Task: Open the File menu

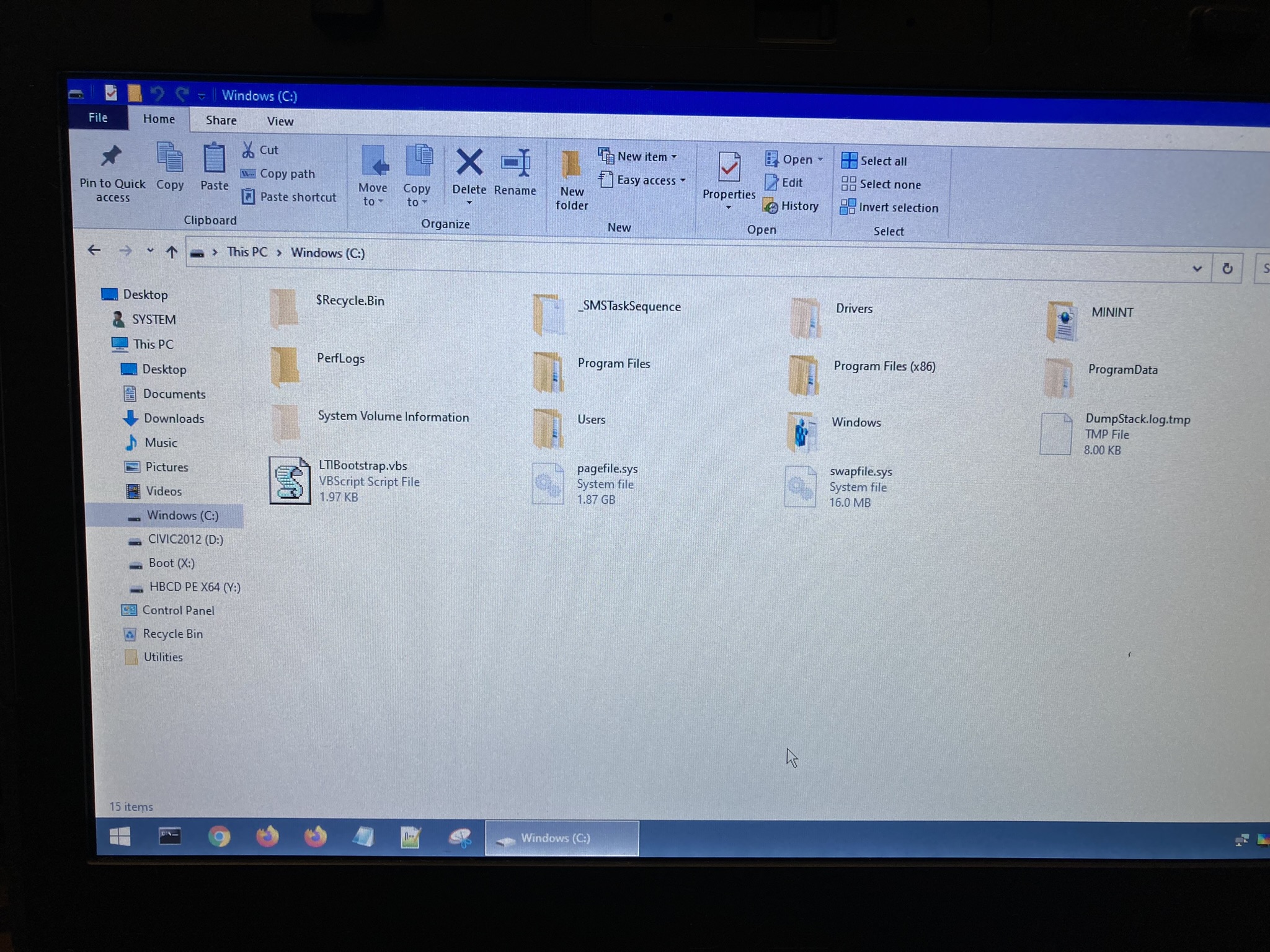Action: tap(98, 118)
